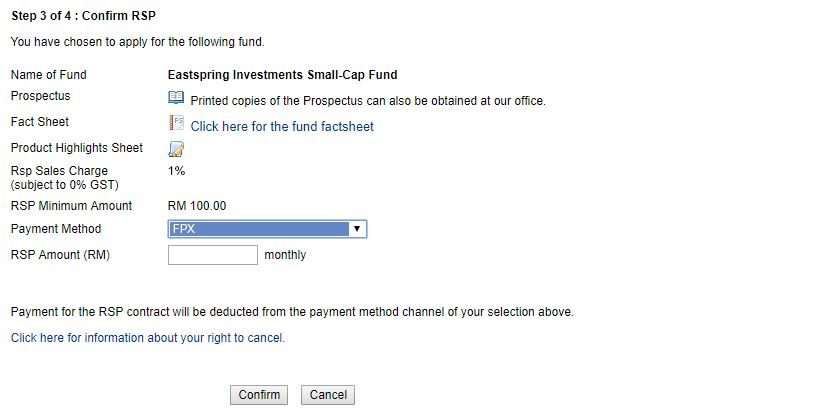Click the Product Highlights Sheet label
815x416 pixels.
(76, 148)
